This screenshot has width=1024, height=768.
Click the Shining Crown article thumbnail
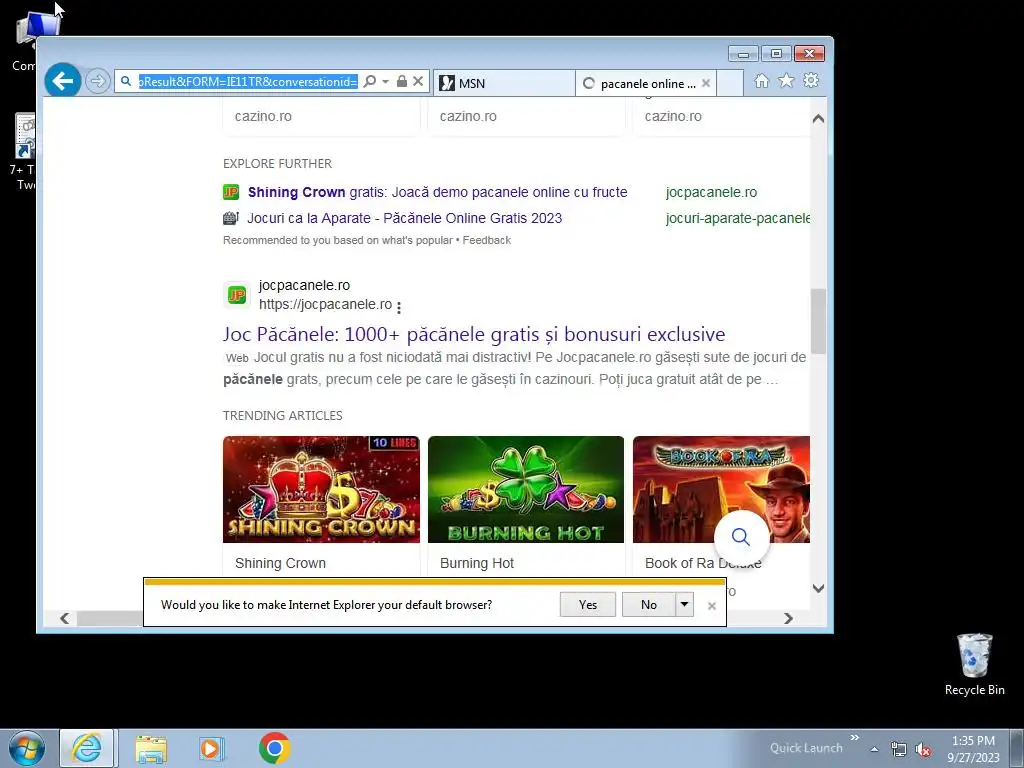tap(321, 489)
